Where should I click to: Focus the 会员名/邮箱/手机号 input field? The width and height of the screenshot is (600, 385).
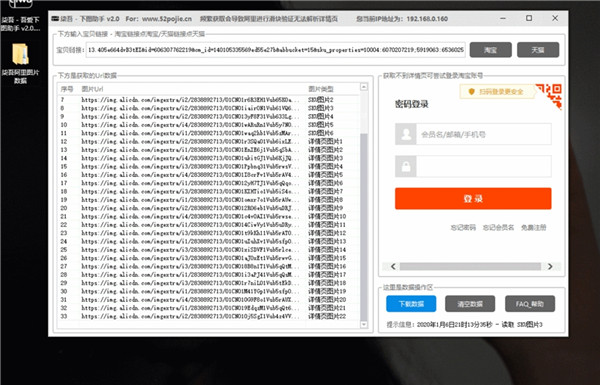[x=484, y=134]
